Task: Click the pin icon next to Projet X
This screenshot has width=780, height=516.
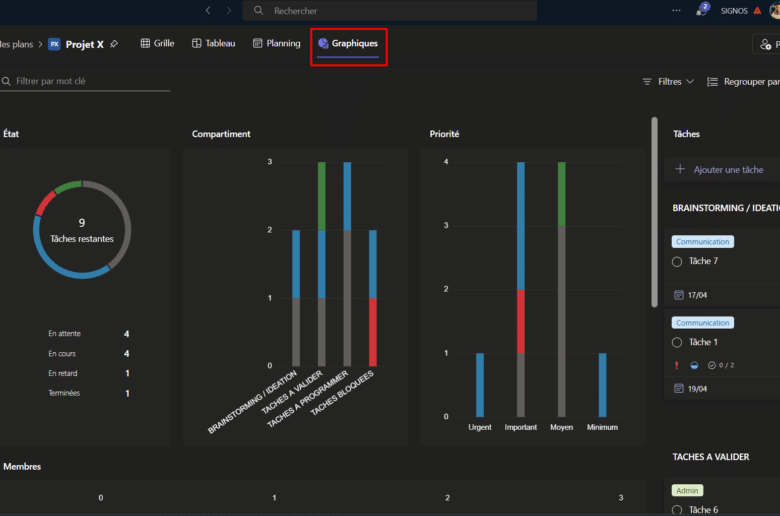Action: [x=114, y=44]
